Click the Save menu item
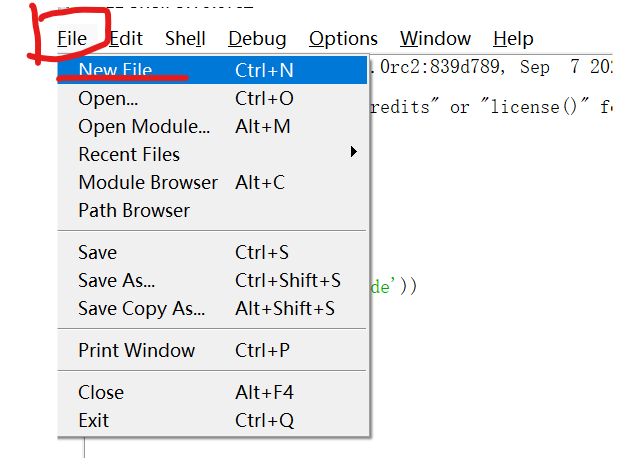624x458 pixels. 97,252
